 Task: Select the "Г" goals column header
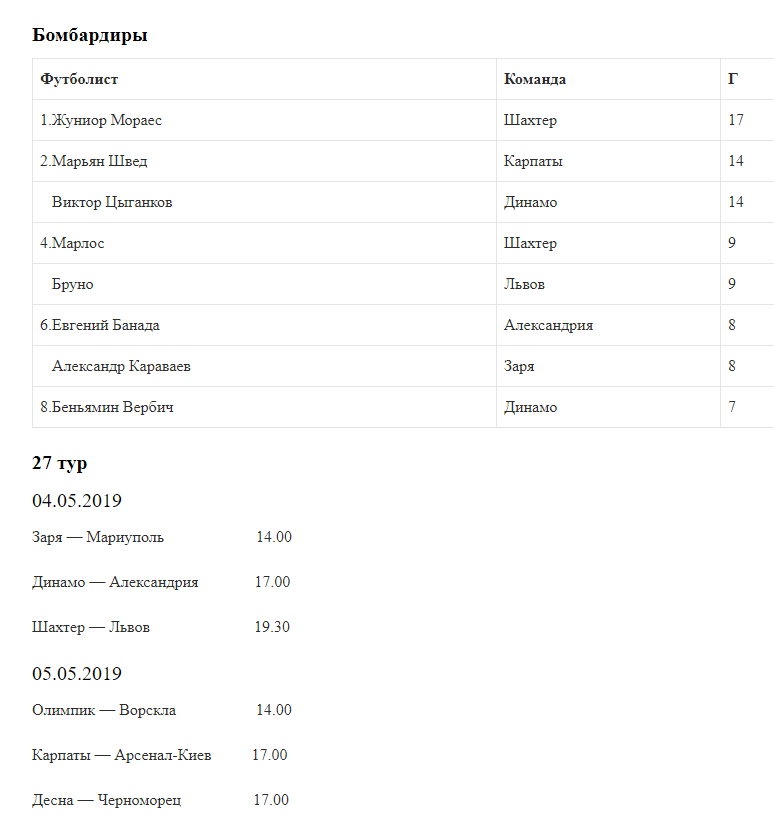[x=733, y=79]
